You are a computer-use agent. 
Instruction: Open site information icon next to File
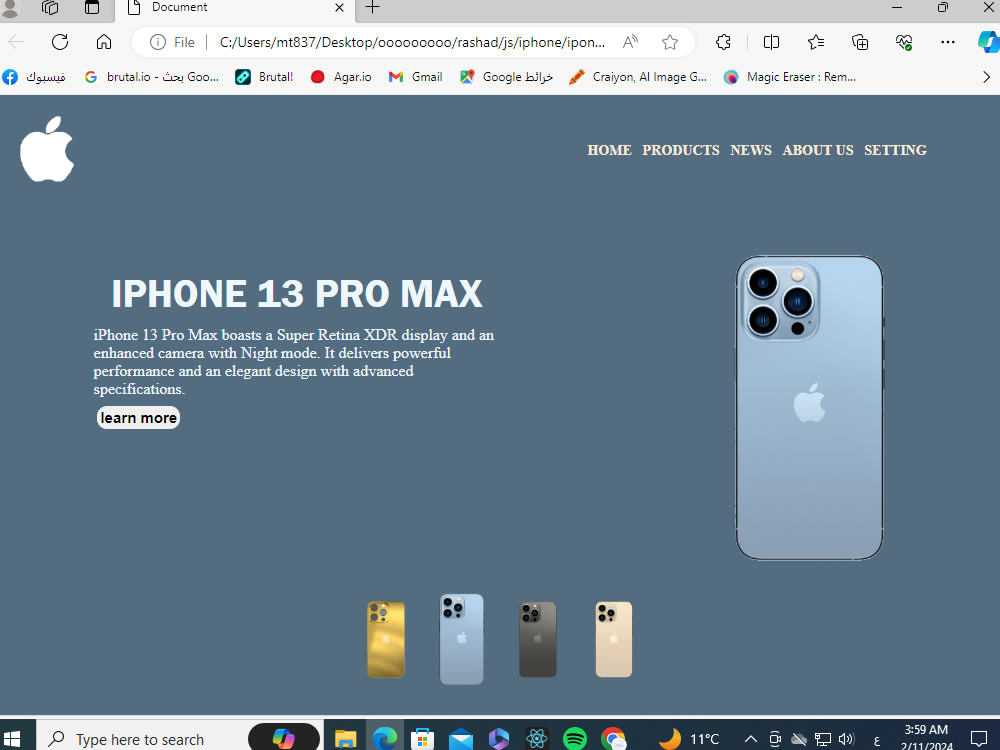[x=158, y=42]
